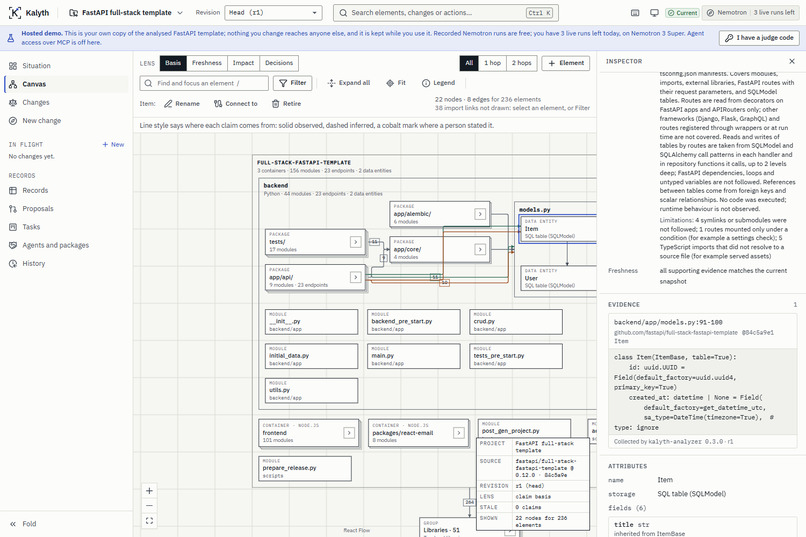This screenshot has width=806, height=537.
Task: Click the History clock icon
Action: click(x=13, y=264)
